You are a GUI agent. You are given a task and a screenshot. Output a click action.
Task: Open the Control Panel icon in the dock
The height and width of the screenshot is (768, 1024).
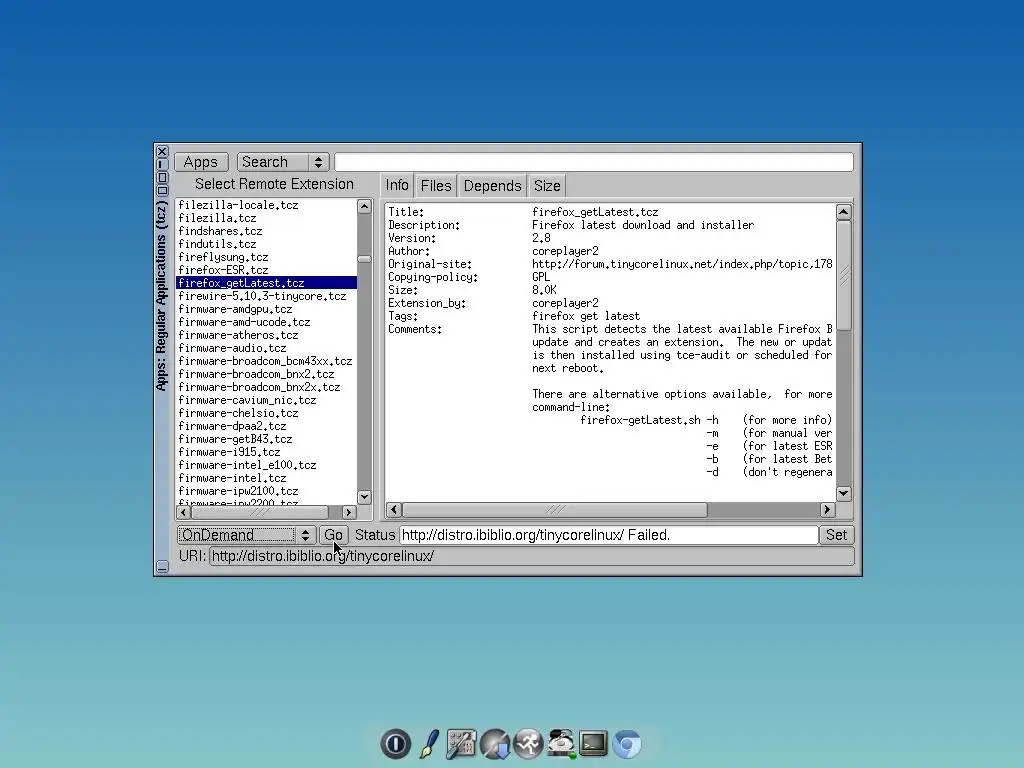click(461, 744)
